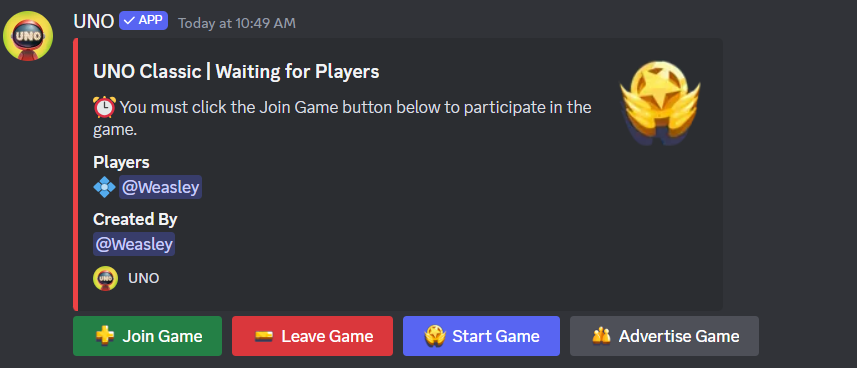Click the people emoji on Advertise Game
The width and height of the screenshot is (857, 368).
[601, 336]
